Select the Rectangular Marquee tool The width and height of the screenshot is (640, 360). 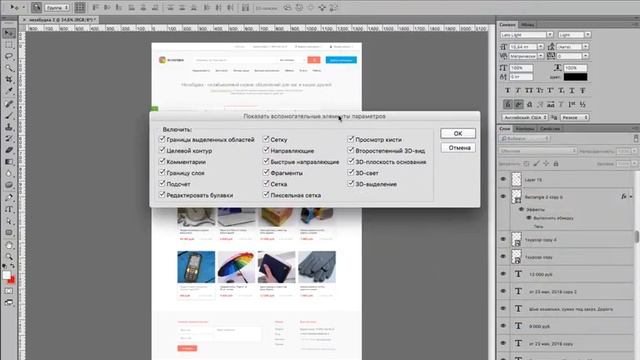coord(9,44)
